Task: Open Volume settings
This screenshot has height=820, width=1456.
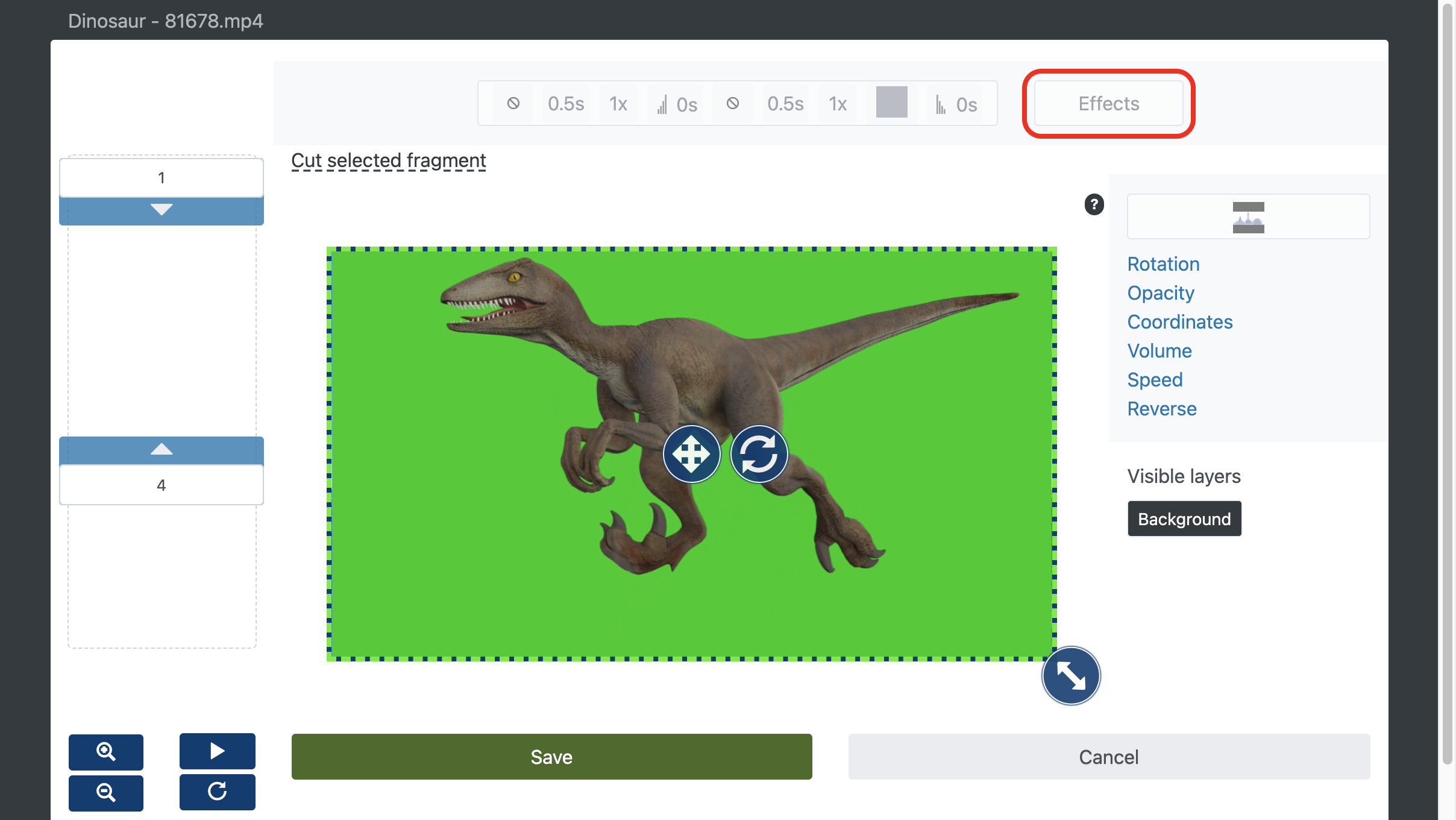Action: point(1159,351)
